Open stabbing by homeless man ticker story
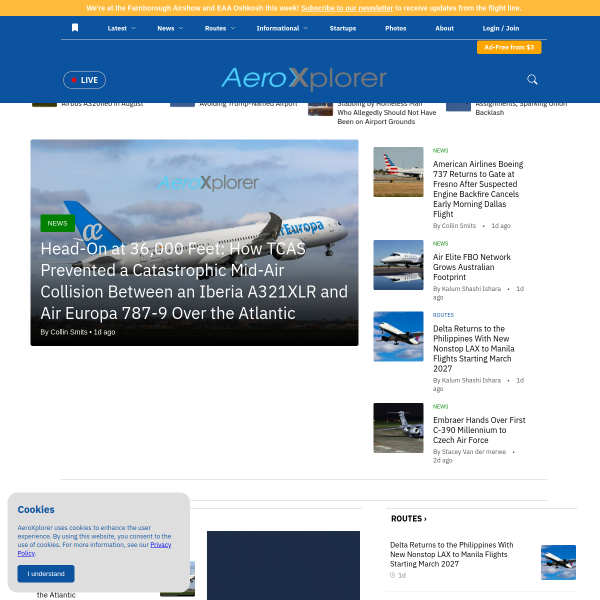600x600 pixels. 386,112
